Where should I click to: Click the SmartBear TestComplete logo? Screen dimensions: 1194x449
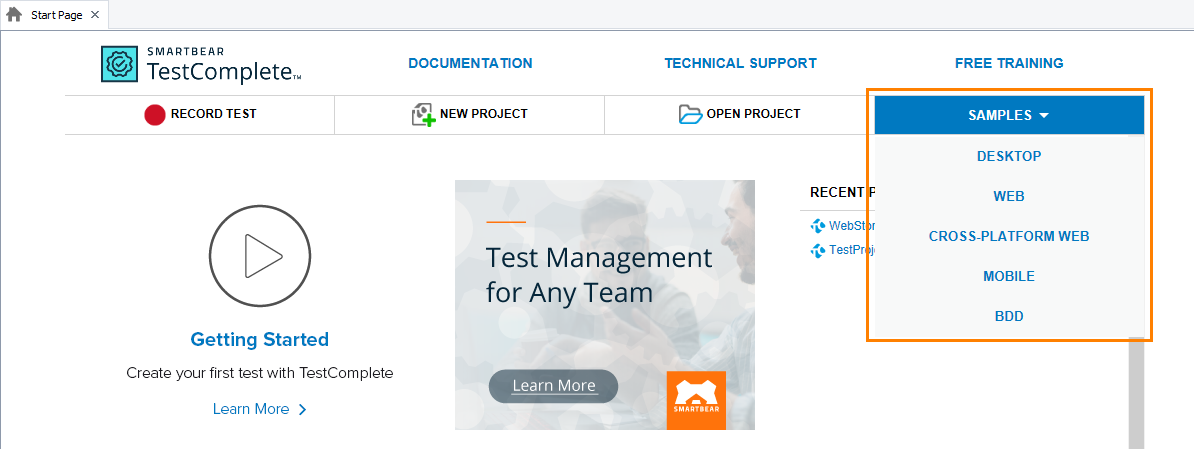201,64
